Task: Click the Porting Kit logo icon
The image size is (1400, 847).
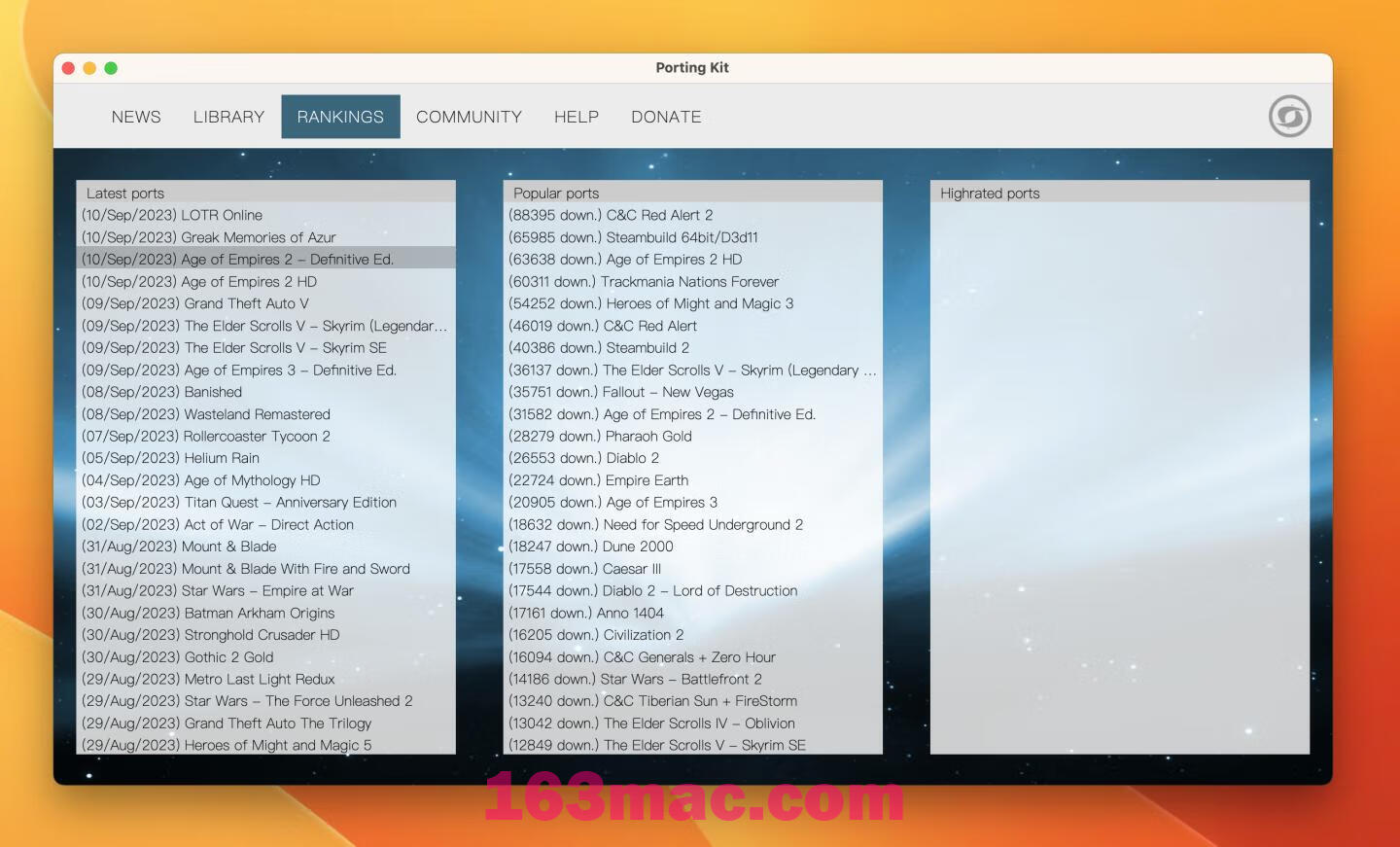Action: point(1289,117)
